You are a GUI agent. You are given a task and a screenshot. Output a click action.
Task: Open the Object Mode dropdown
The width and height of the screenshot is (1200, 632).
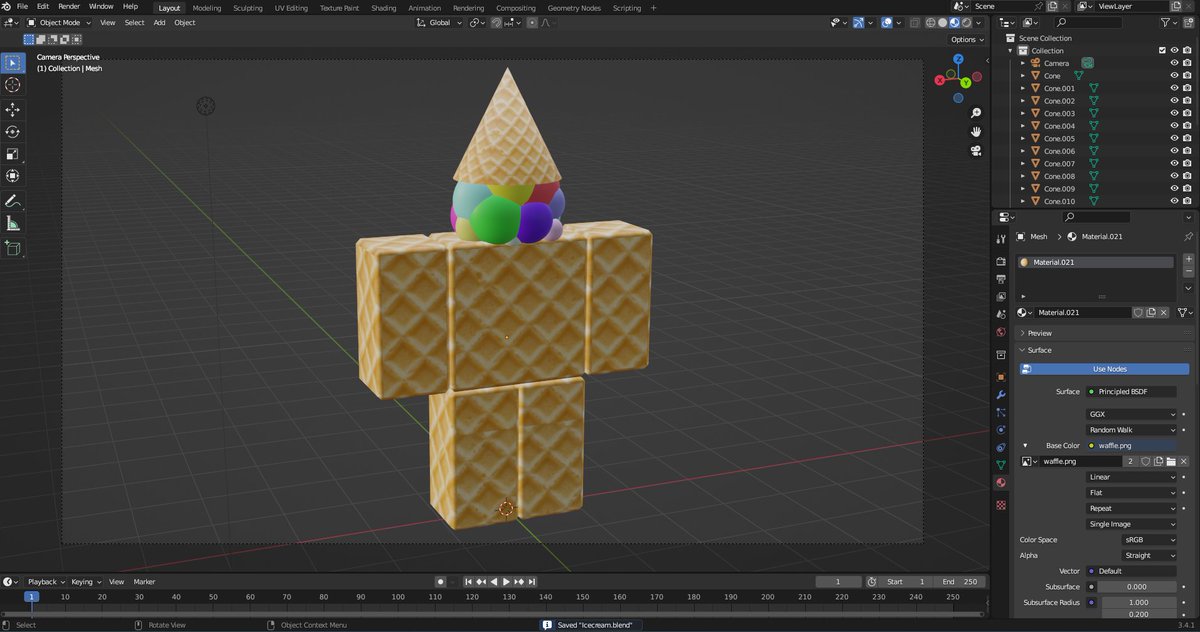pyautogui.click(x=59, y=22)
